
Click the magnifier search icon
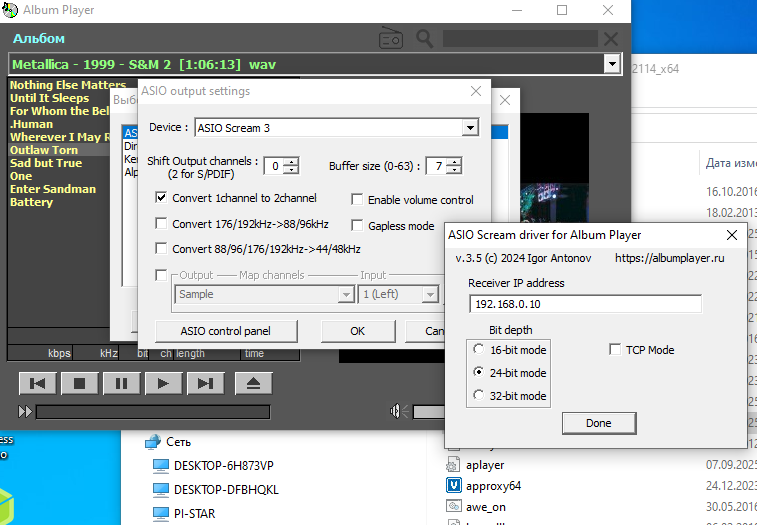click(425, 39)
